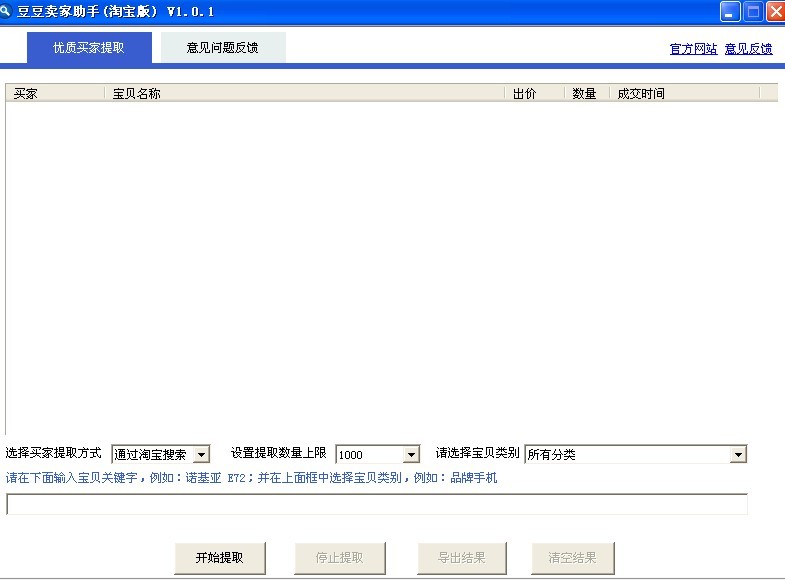Image resolution: width=785 pixels, height=580 pixels.
Task: Click the blue hint text about 诺基亚 E72
Action: pos(251,478)
